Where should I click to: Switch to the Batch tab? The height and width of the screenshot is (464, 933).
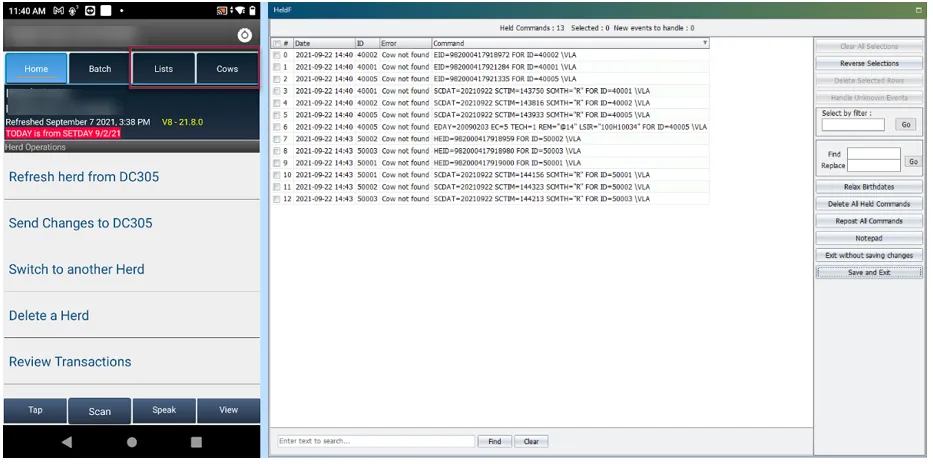pyautogui.click(x=100, y=68)
